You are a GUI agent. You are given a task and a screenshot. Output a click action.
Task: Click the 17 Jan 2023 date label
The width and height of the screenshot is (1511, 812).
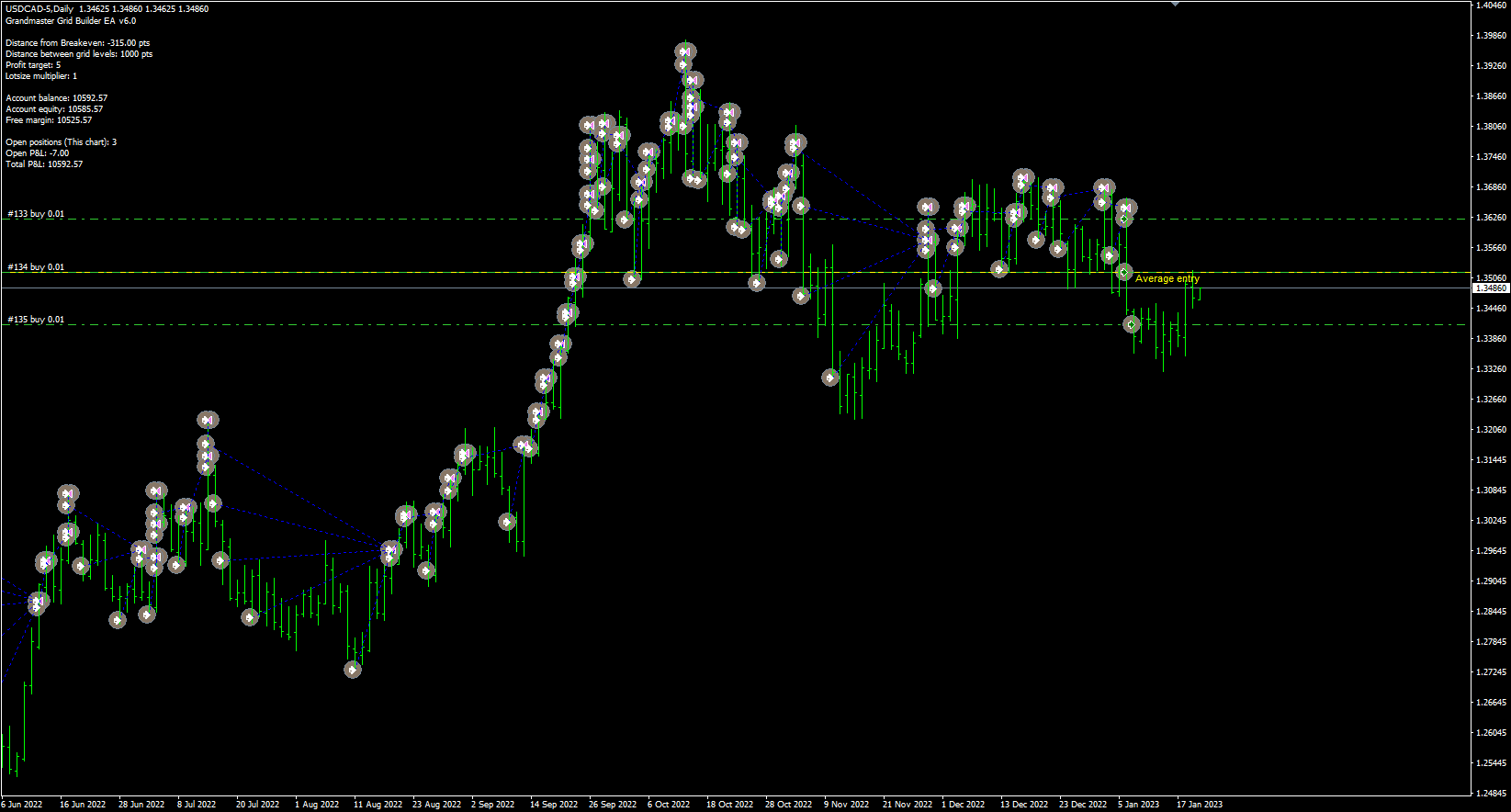(1199, 805)
